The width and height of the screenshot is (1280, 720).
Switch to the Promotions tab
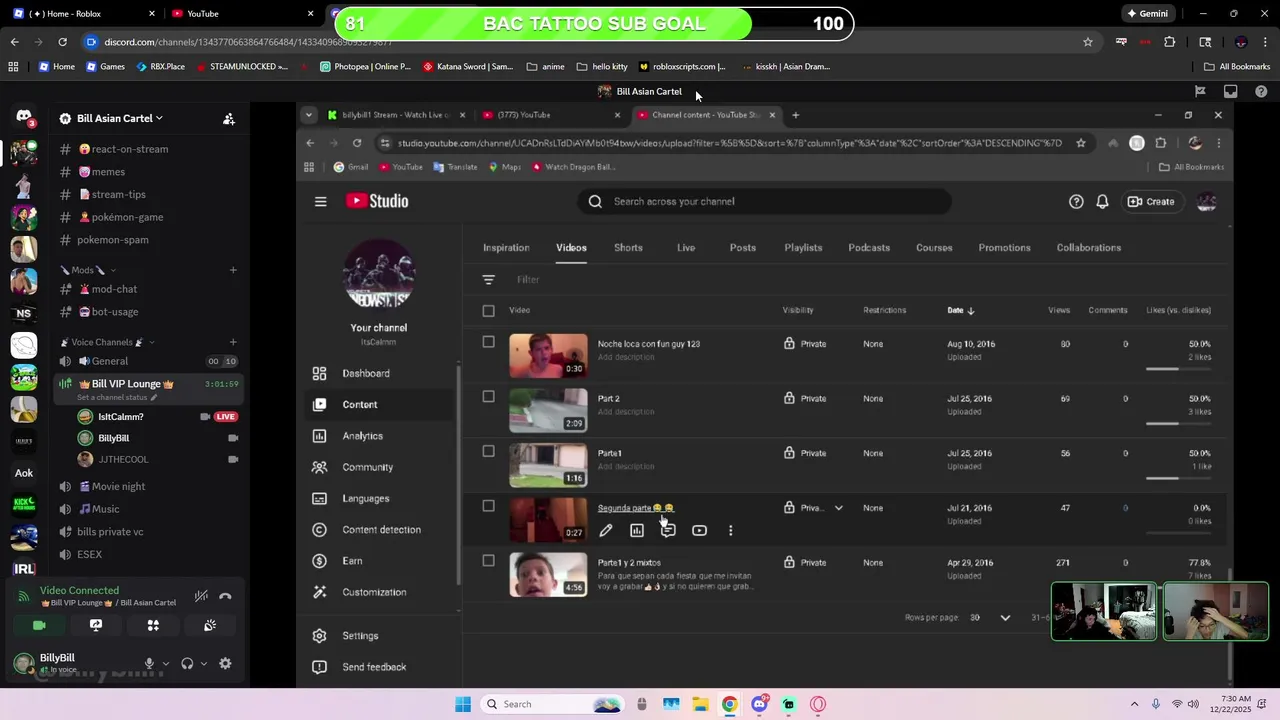click(x=1004, y=248)
